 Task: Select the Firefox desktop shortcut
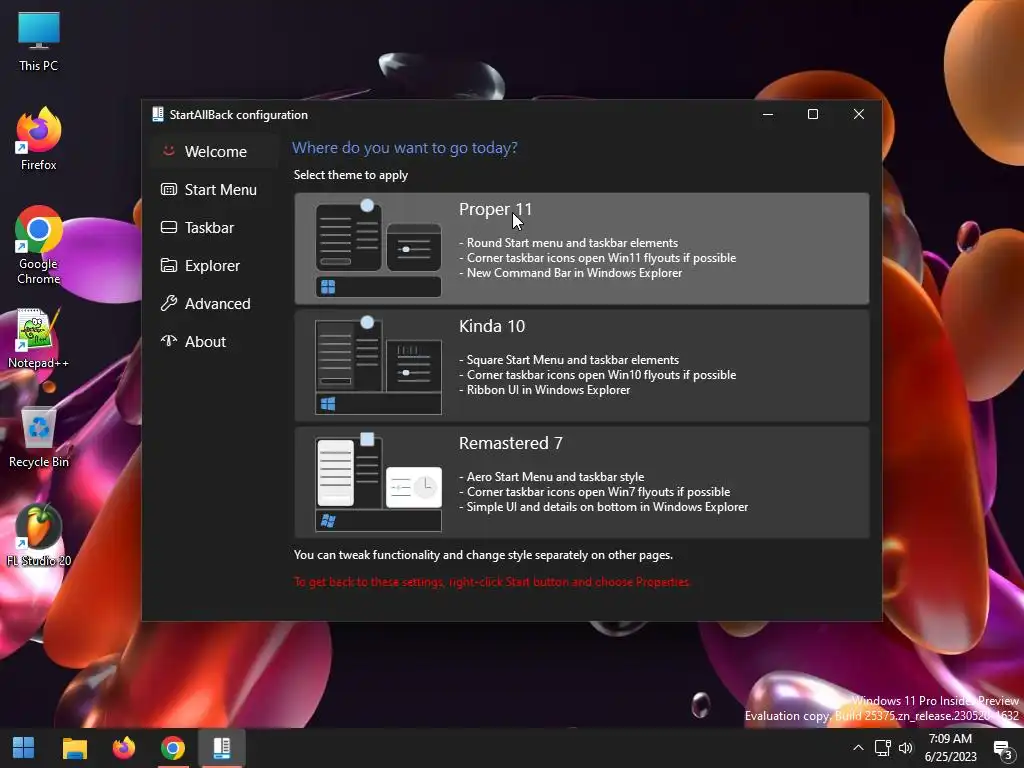click(x=39, y=138)
